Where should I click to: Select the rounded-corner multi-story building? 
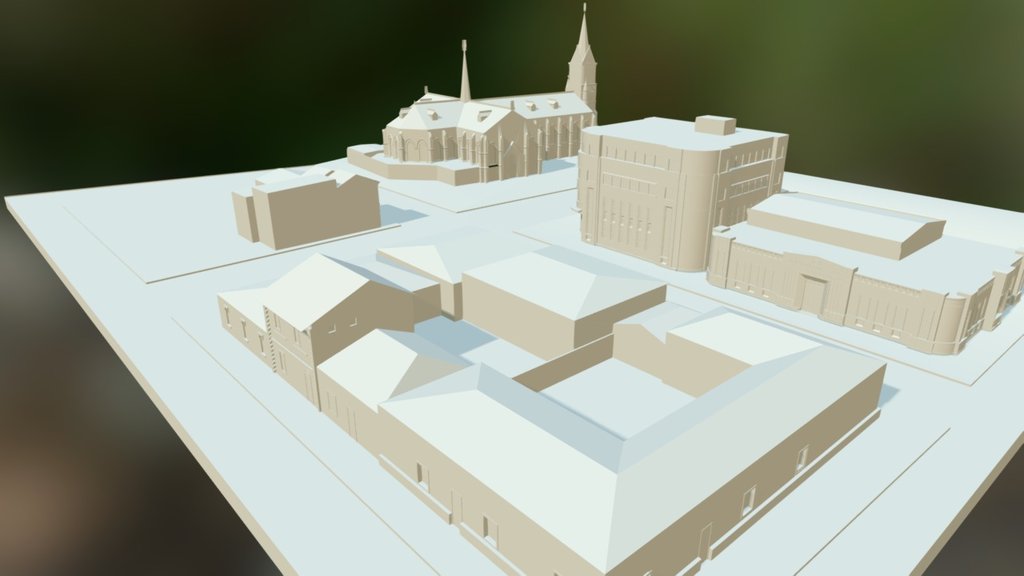pos(682,193)
